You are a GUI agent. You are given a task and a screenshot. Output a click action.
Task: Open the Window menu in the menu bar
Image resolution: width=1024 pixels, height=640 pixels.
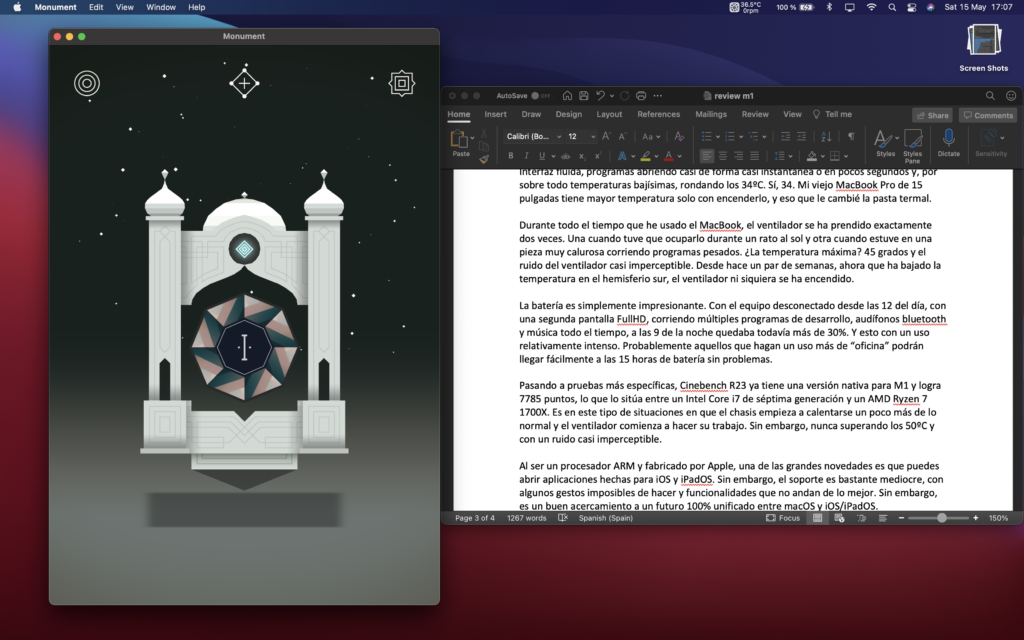click(x=160, y=7)
